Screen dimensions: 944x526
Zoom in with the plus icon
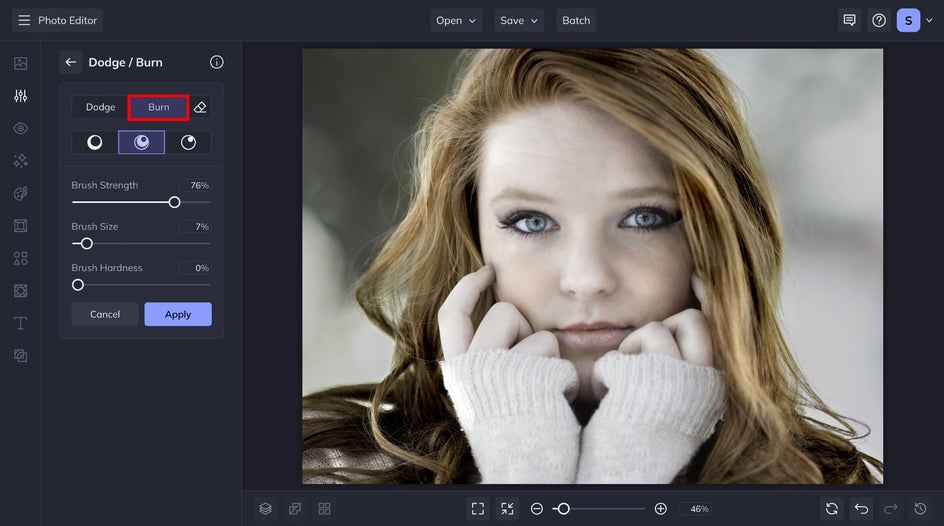(660, 509)
